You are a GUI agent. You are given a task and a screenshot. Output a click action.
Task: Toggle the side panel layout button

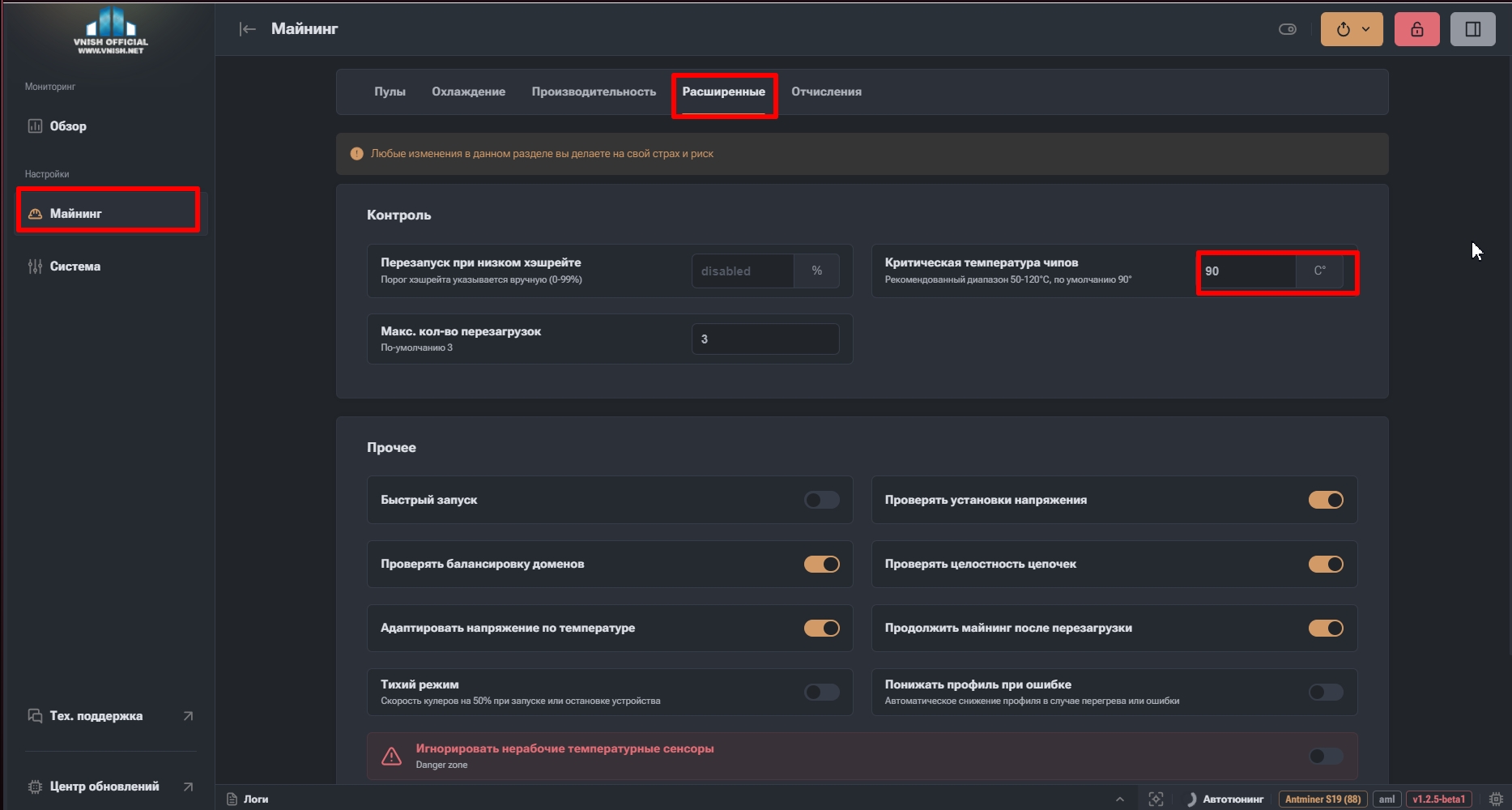coord(1472,29)
